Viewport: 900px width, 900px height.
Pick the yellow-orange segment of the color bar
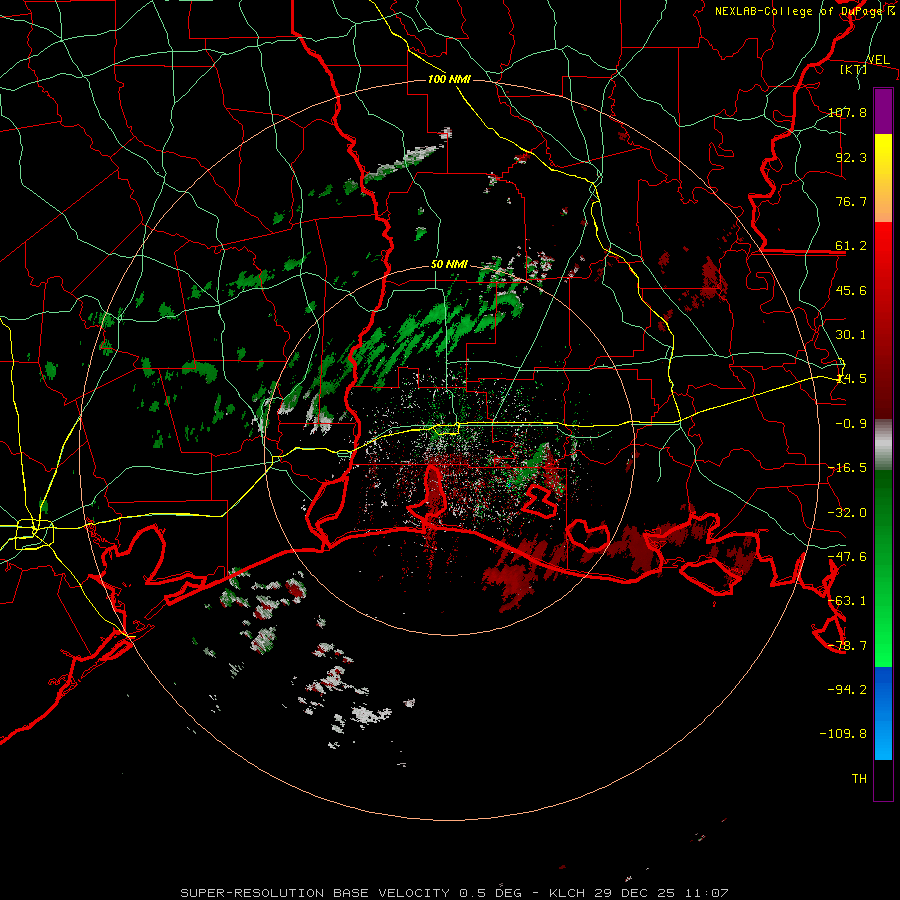pyautogui.click(x=883, y=178)
